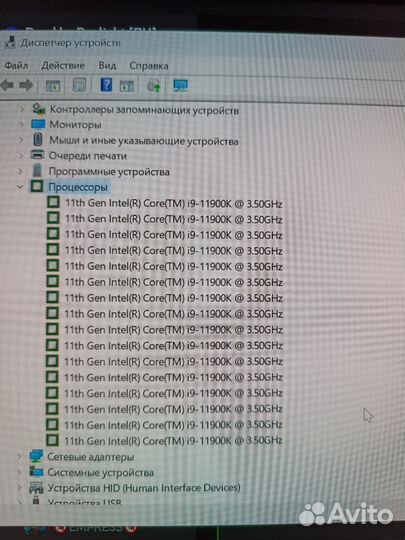Expand the Очереди печати node
The image size is (405, 540).
pyautogui.click(x=21, y=156)
